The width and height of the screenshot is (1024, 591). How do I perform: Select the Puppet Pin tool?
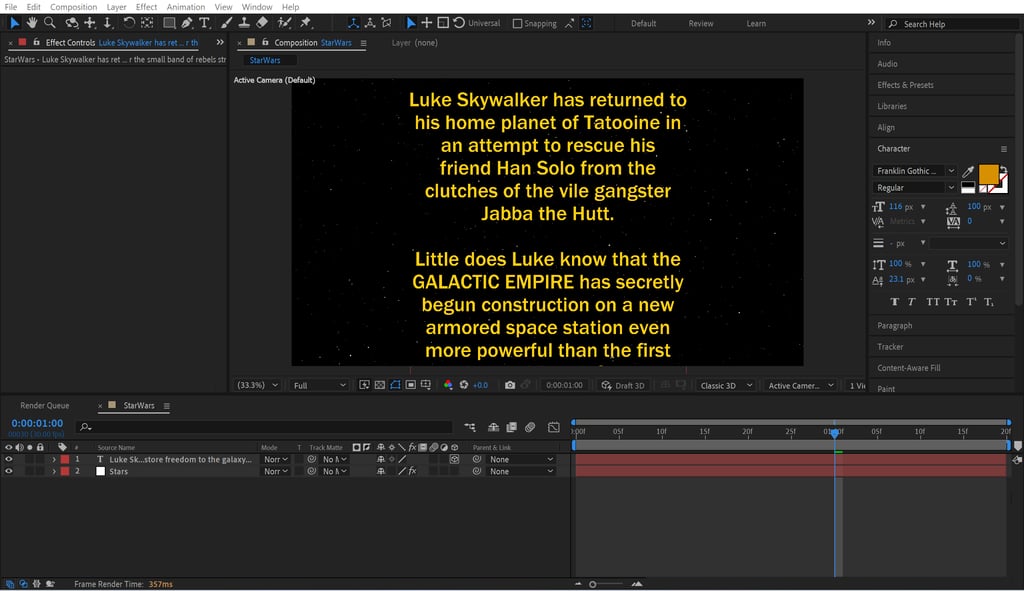pos(306,23)
